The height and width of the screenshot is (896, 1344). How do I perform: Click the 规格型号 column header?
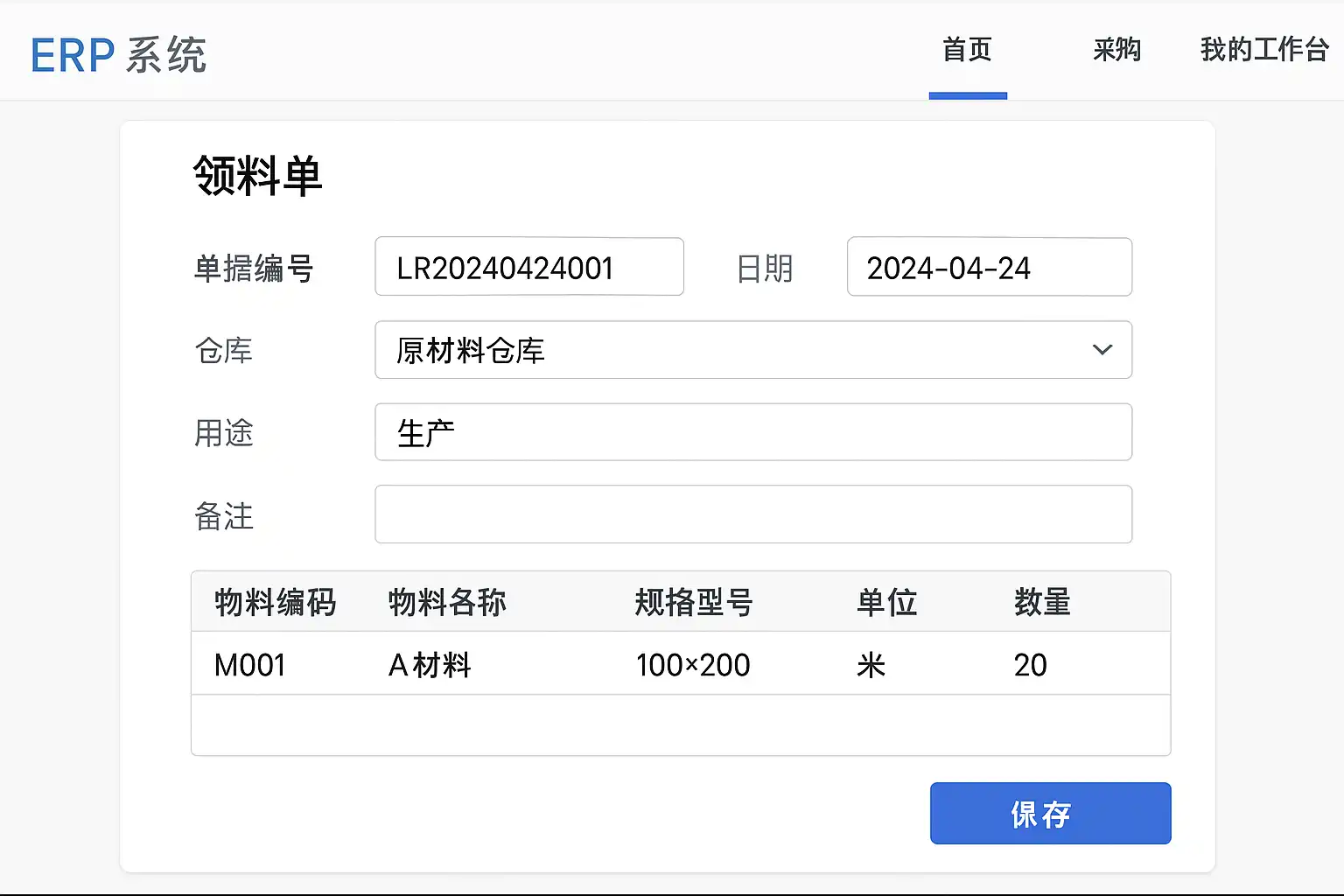(693, 602)
